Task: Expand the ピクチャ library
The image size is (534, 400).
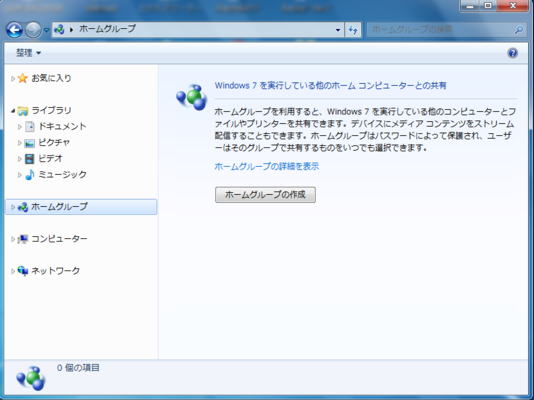Action: (19, 143)
